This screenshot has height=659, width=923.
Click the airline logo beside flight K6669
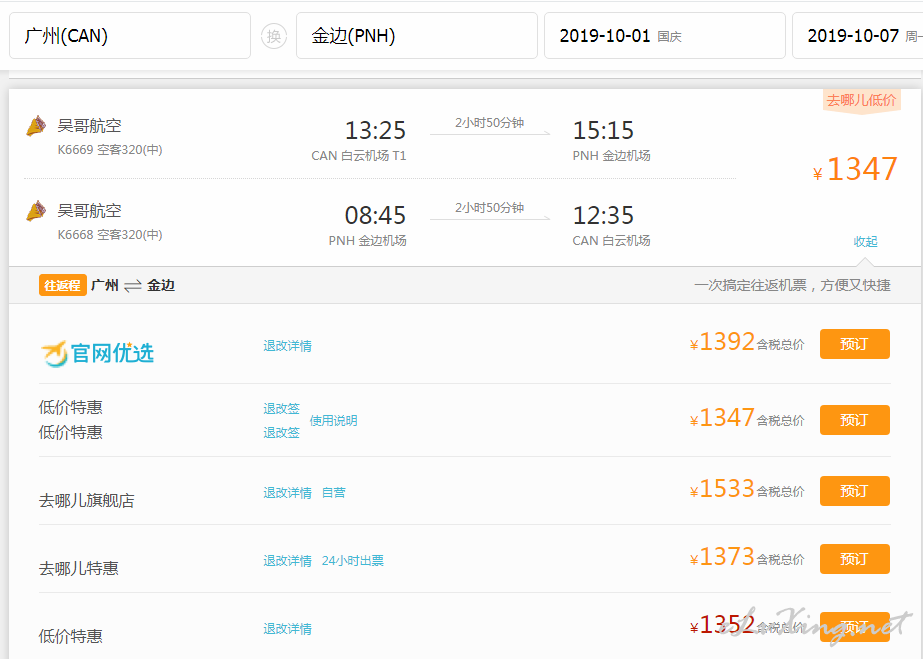point(36,126)
